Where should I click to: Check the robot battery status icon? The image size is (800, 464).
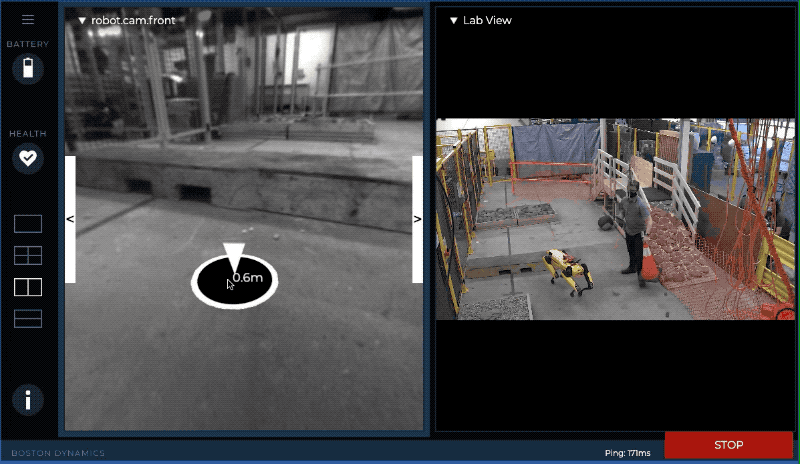[28, 68]
